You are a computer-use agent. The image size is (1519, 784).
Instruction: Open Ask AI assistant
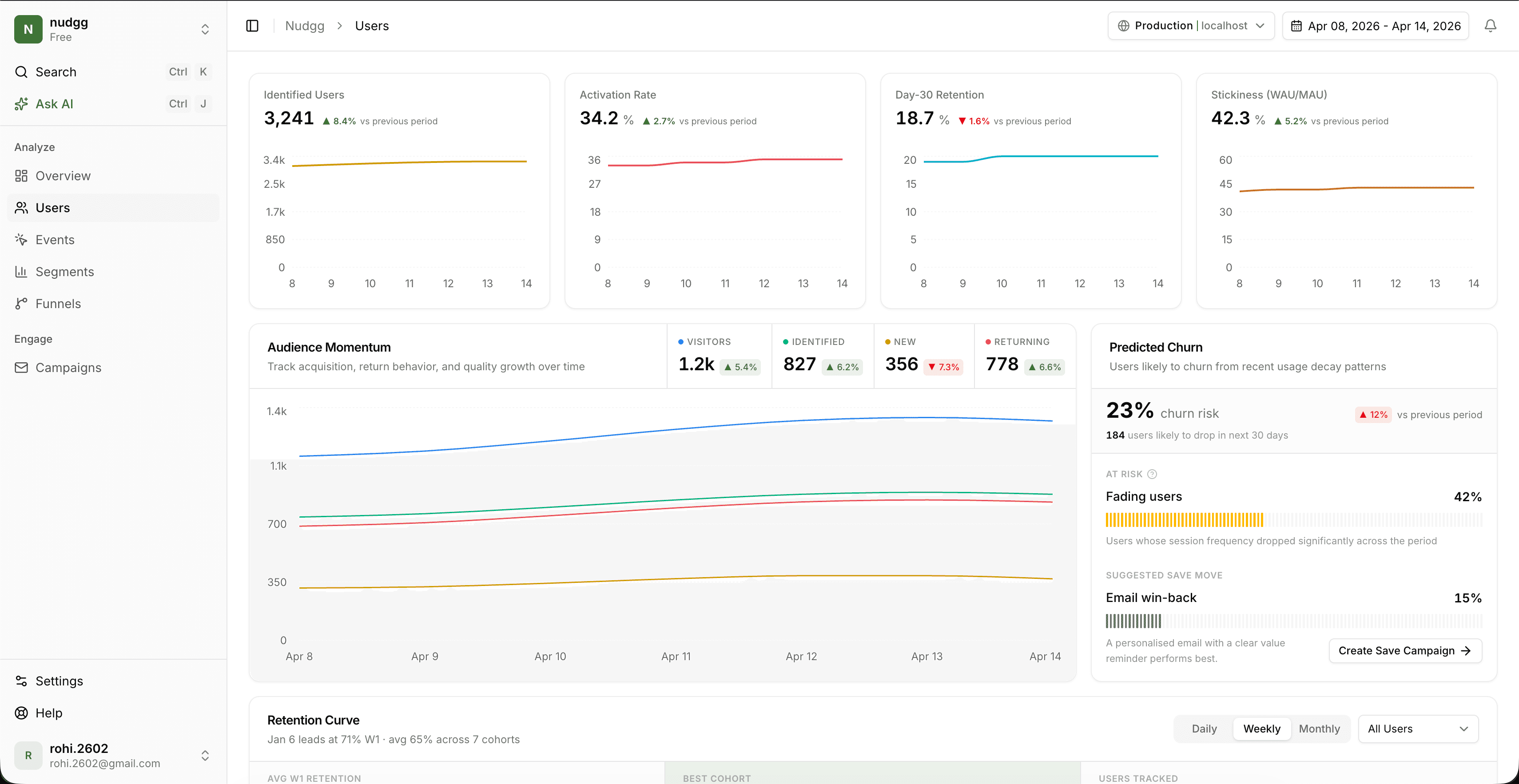[x=113, y=104]
